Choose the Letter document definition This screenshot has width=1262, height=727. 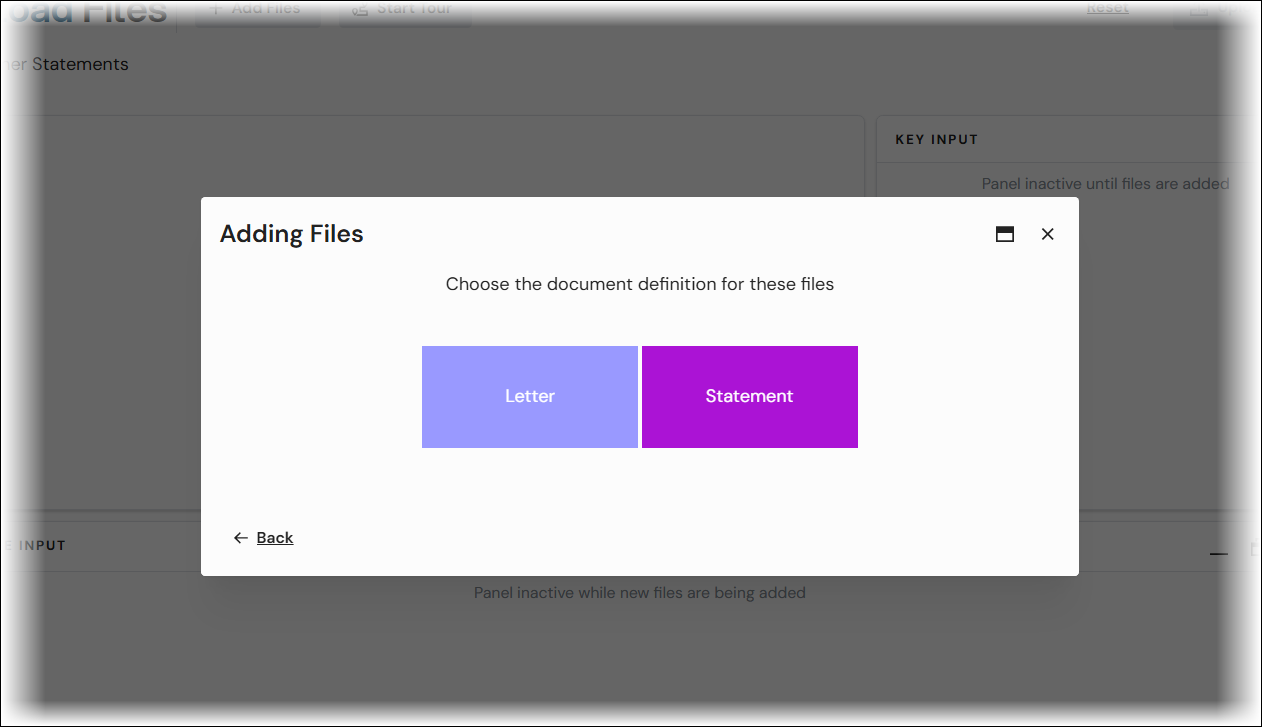[x=529, y=397]
